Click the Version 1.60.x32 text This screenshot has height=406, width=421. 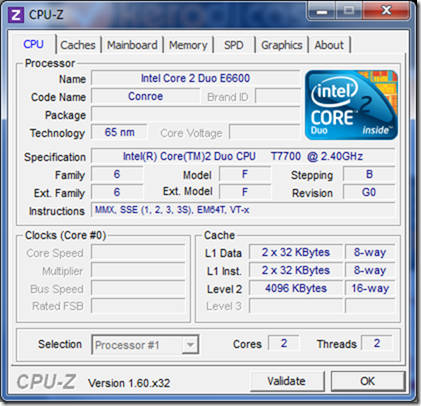(x=129, y=383)
